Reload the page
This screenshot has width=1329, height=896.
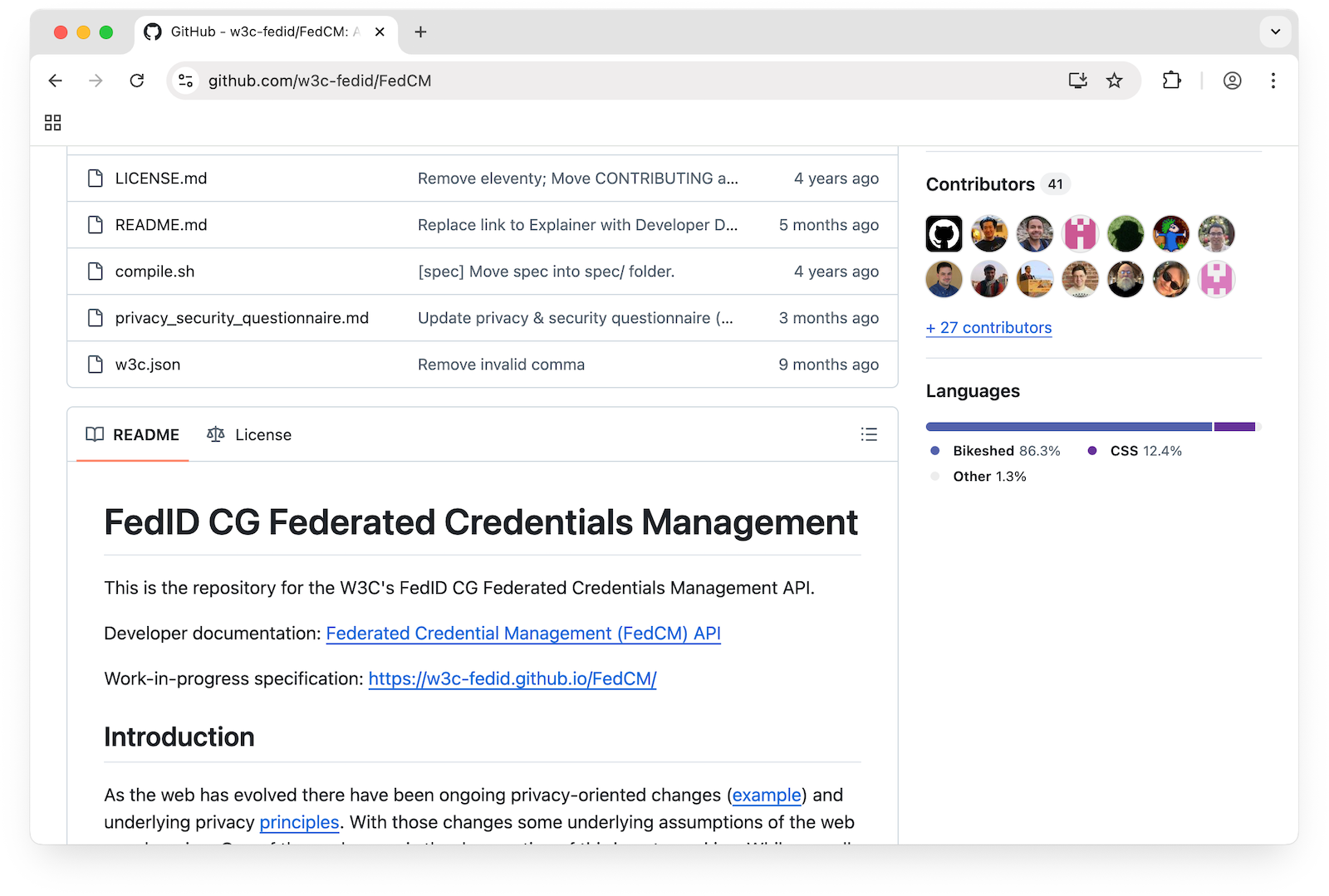tap(137, 81)
